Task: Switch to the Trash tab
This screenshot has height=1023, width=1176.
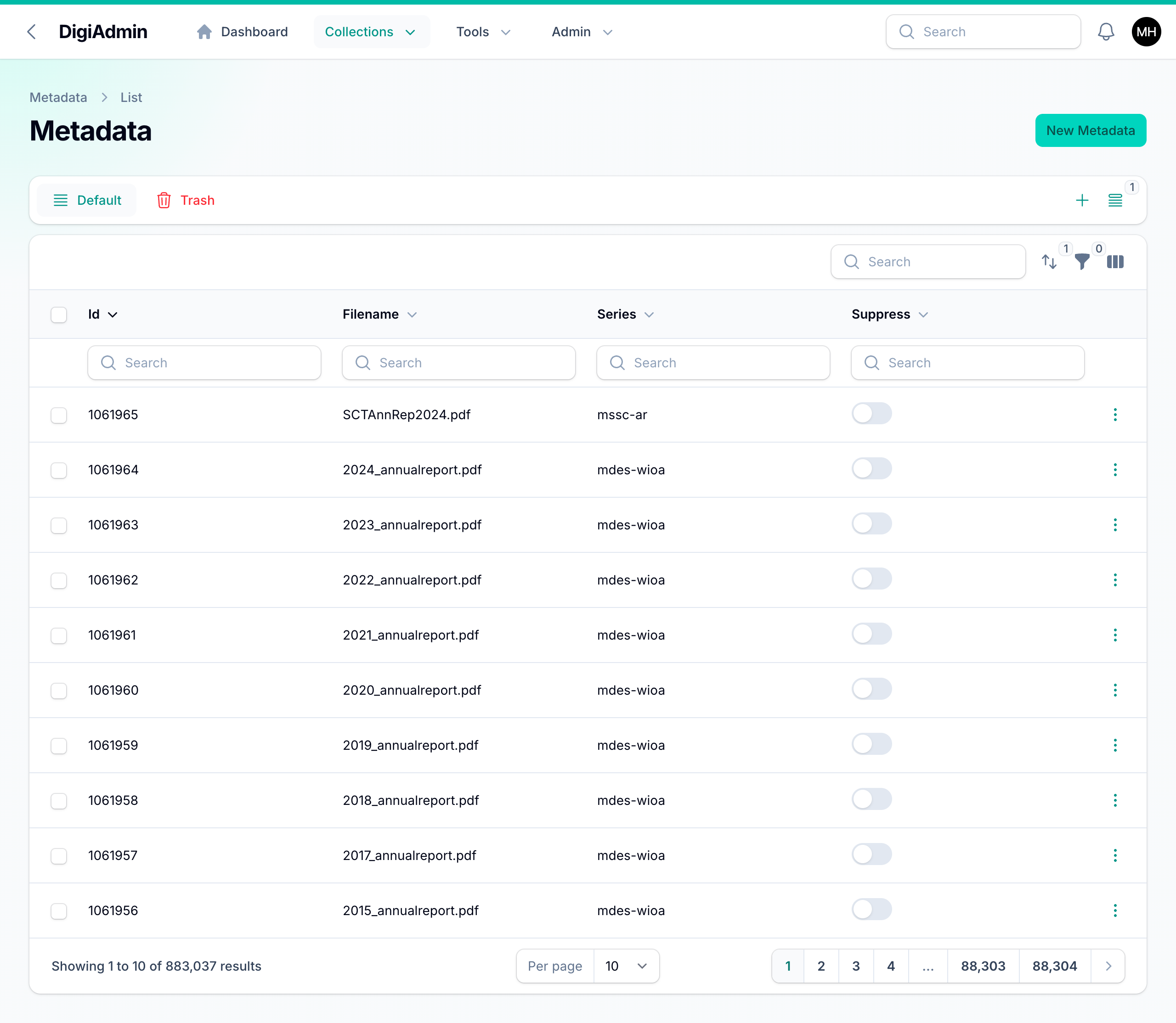Action: click(185, 200)
